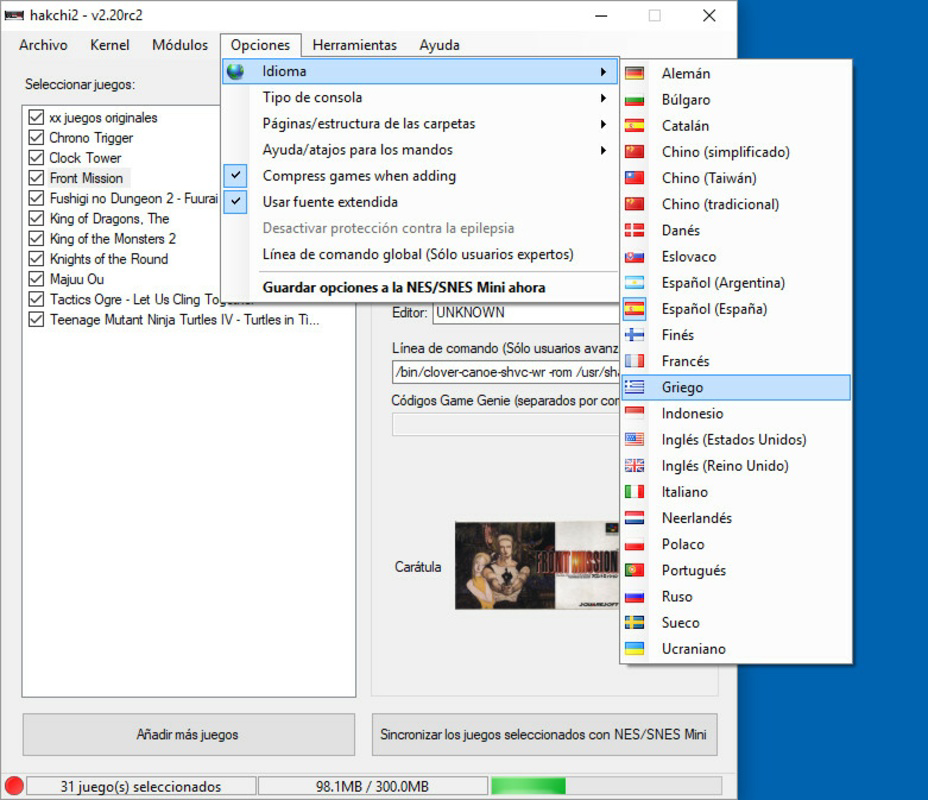Expand the Idioma submenu arrow

click(603, 72)
